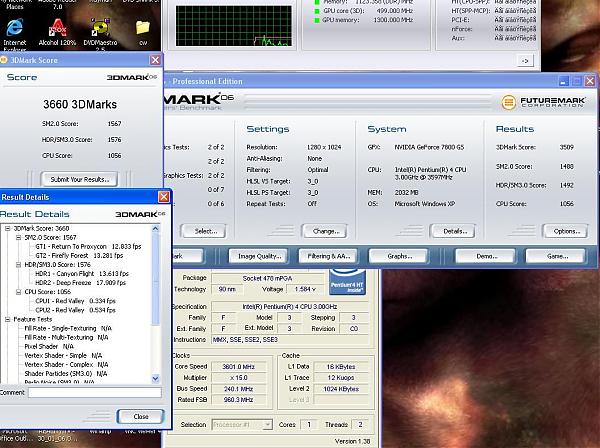
Task: Launch the Demo... button
Action: pyautogui.click(x=486, y=256)
